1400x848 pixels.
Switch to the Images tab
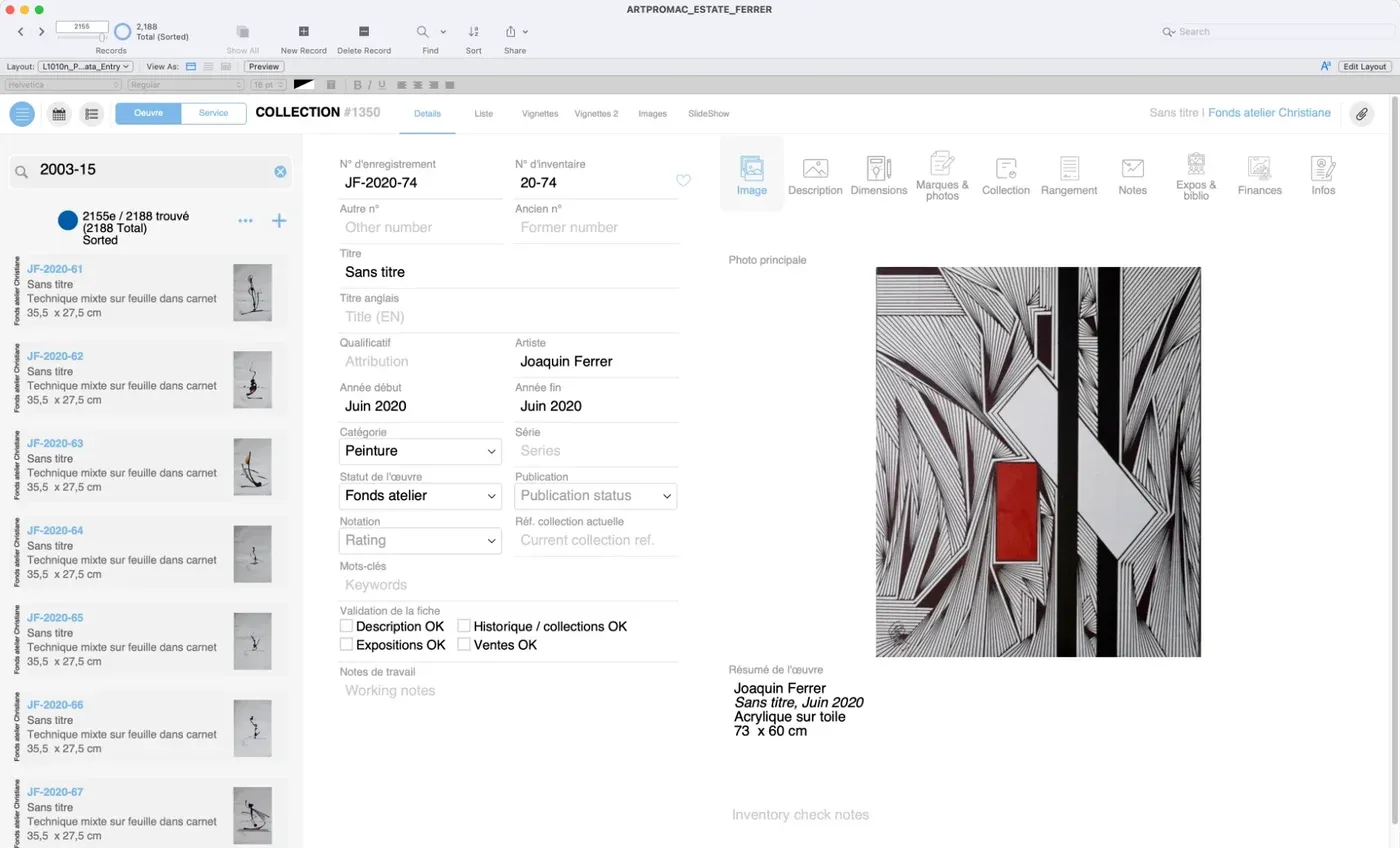[x=652, y=113]
